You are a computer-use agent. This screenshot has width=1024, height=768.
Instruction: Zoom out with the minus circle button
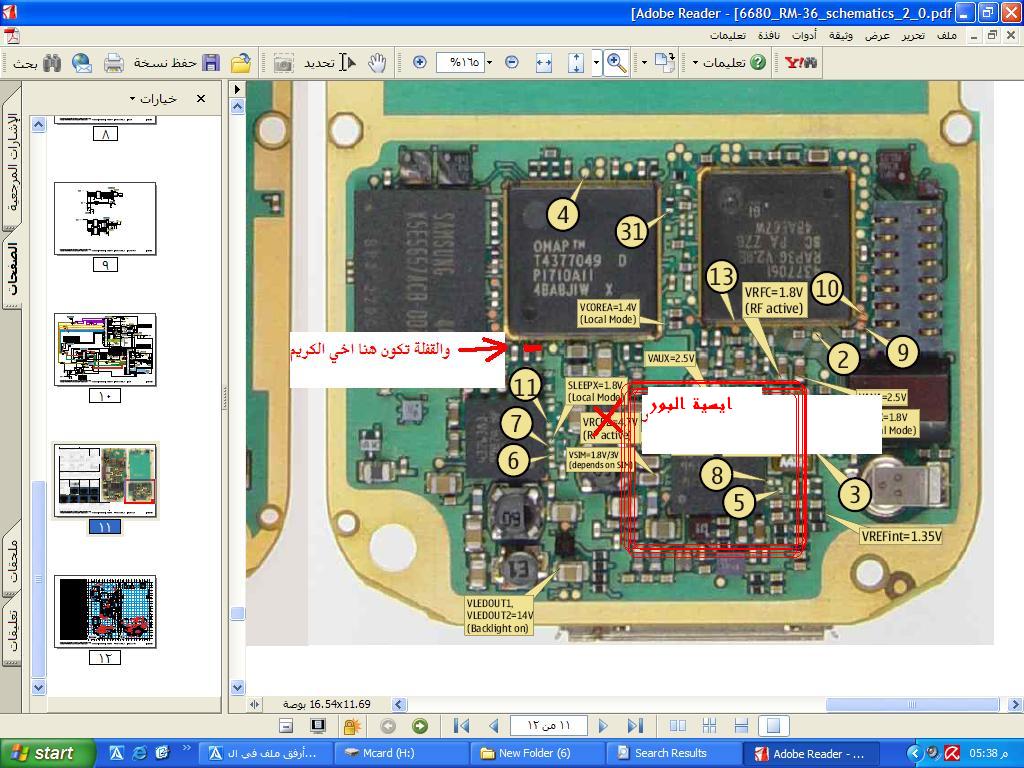tap(512, 63)
